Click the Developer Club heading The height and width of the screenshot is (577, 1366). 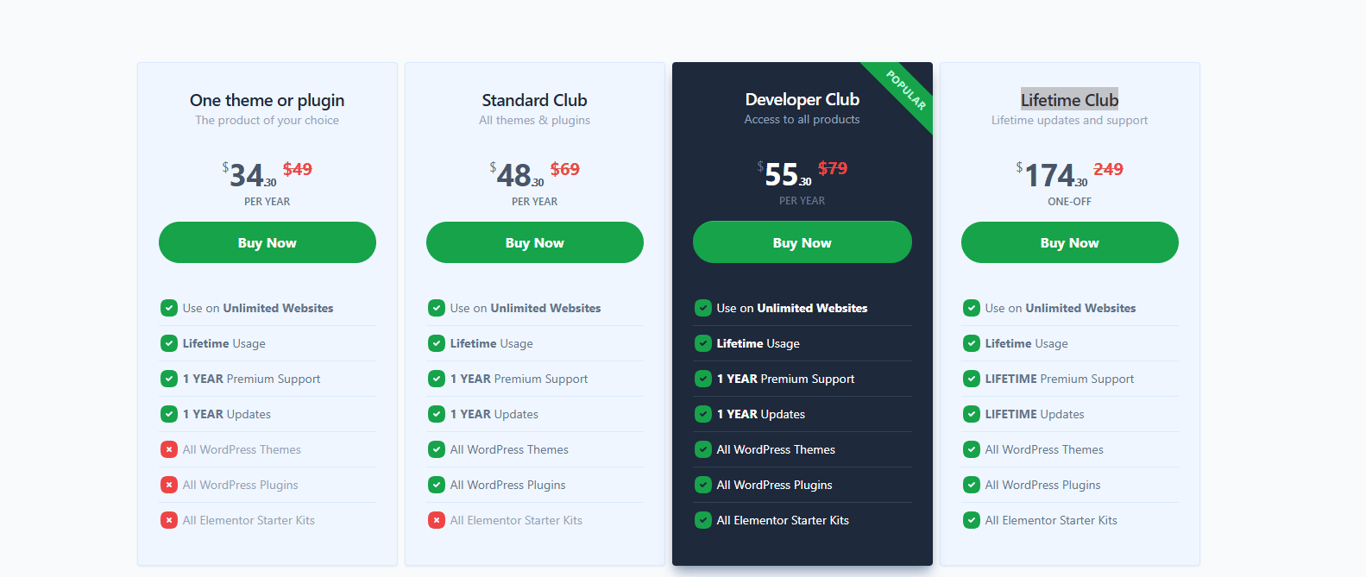coord(802,99)
